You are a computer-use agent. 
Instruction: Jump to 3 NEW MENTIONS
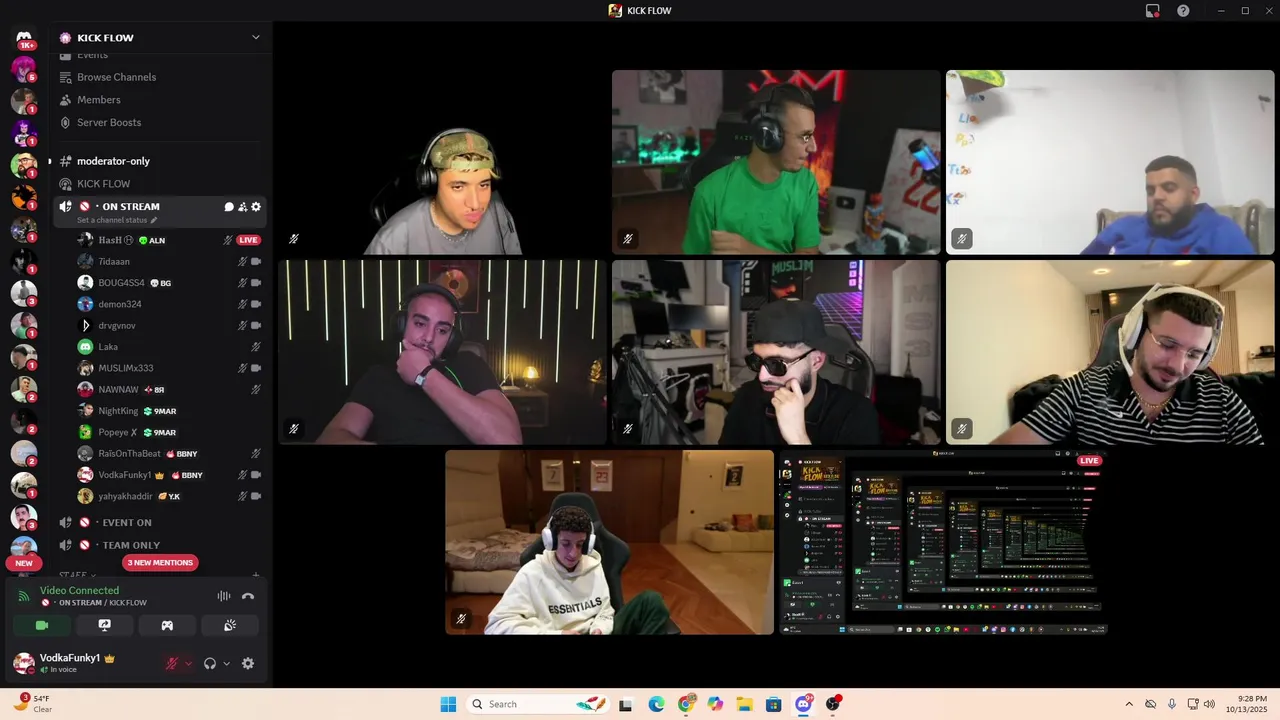click(x=160, y=563)
